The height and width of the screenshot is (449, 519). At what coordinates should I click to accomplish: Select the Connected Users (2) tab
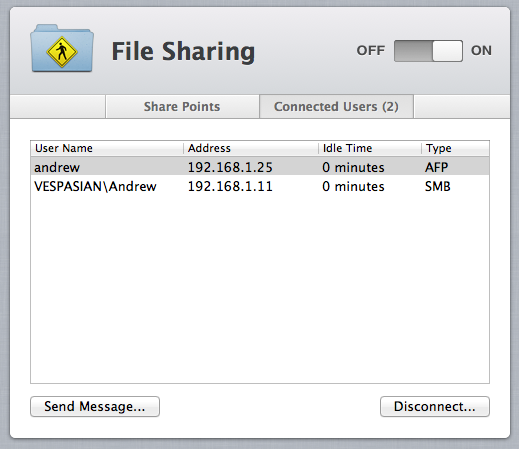tap(336, 107)
